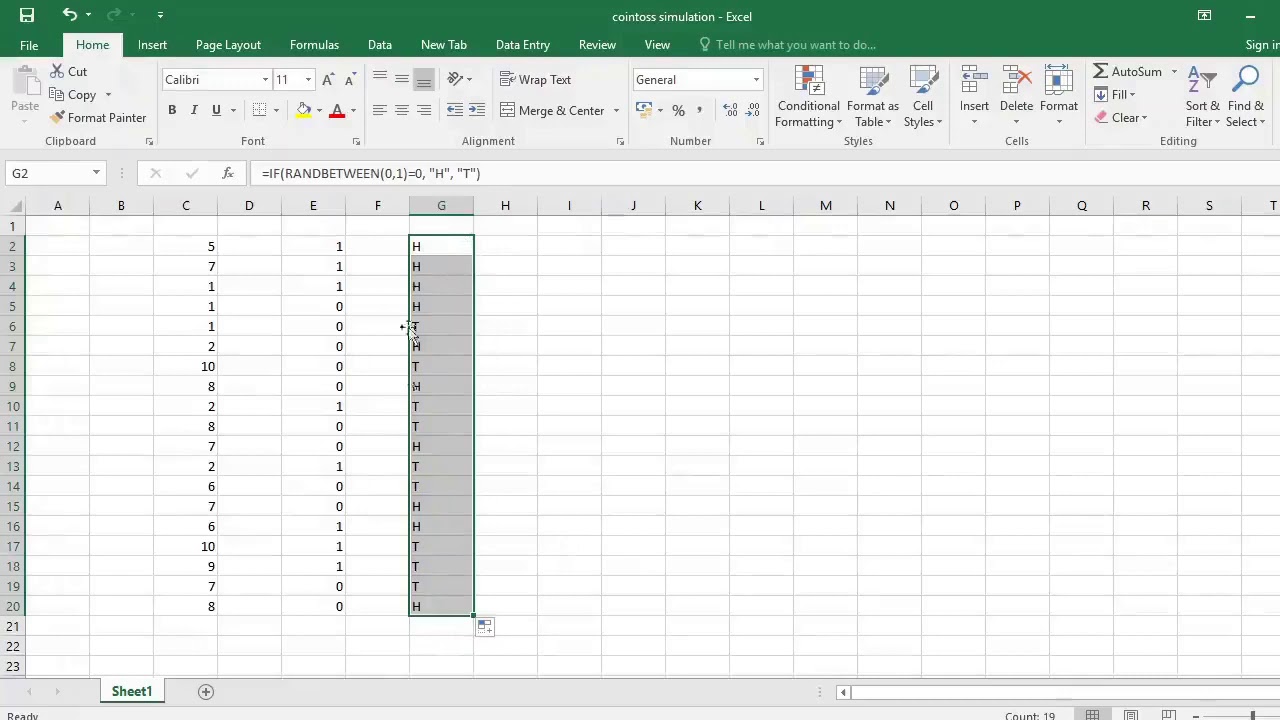The height and width of the screenshot is (720, 1280).
Task: Apply red font color swatch
Action: tap(337, 110)
